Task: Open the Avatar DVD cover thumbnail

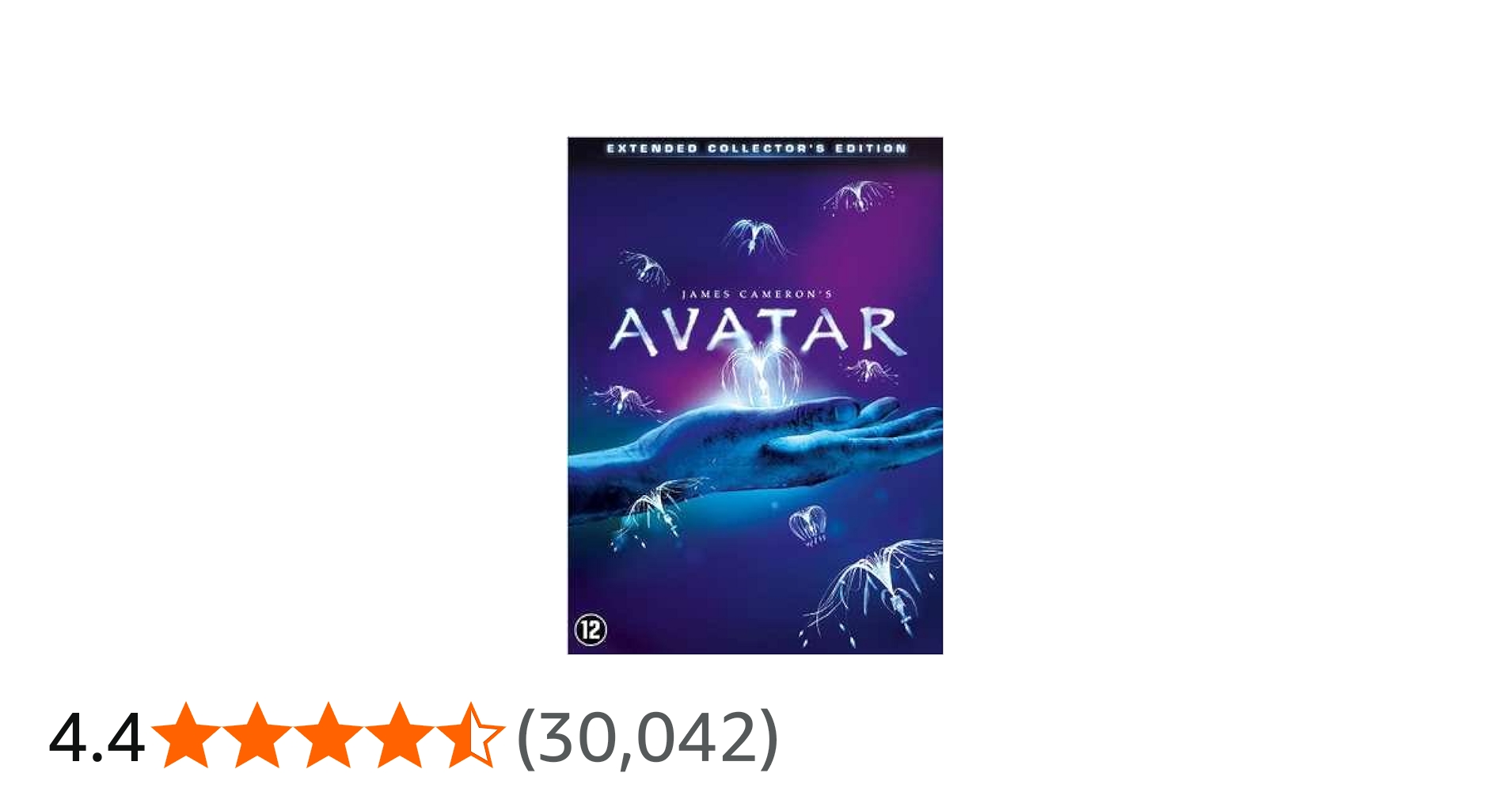Action: pos(755,395)
